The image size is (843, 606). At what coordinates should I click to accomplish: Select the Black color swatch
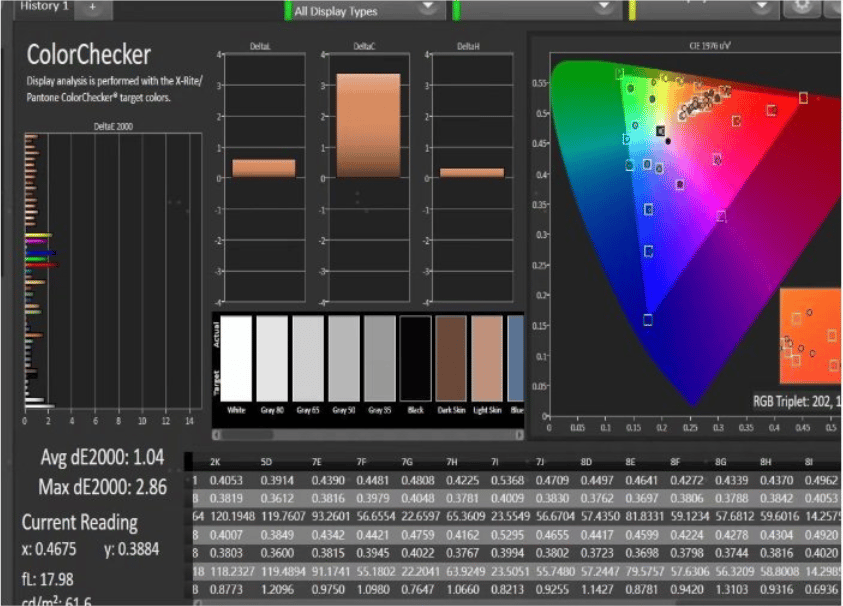point(416,358)
